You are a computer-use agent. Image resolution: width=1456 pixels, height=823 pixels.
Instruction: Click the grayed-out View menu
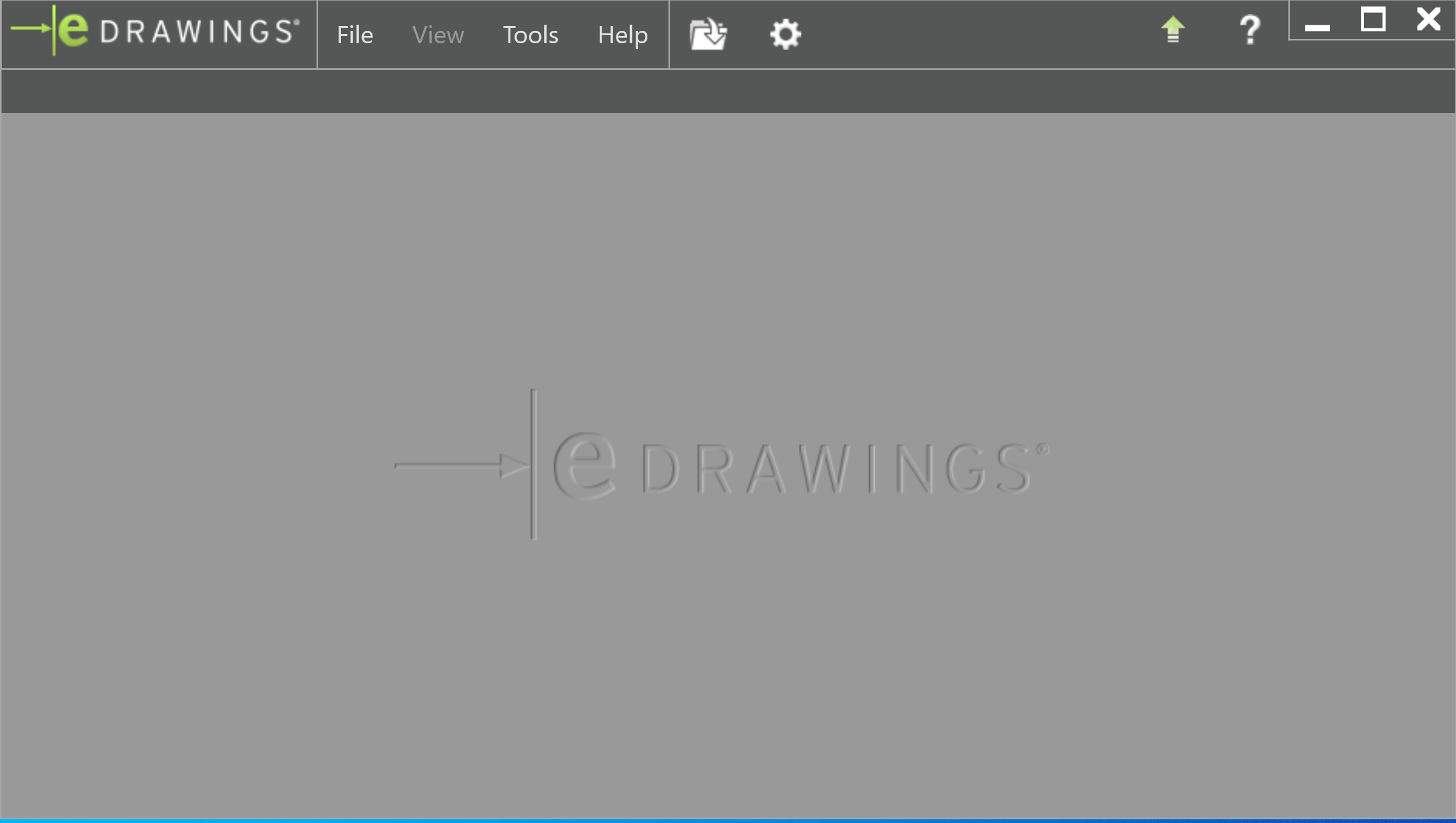coord(437,35)
